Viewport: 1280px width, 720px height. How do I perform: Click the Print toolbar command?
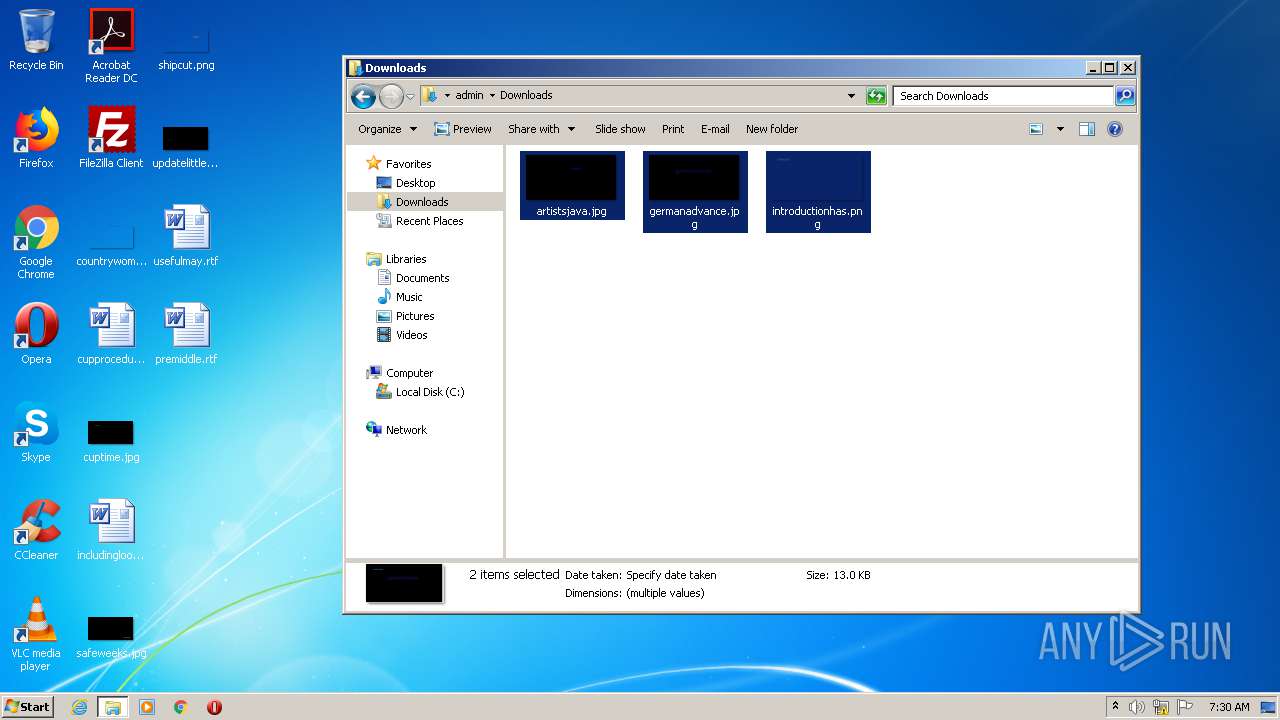tap(673, 129)
